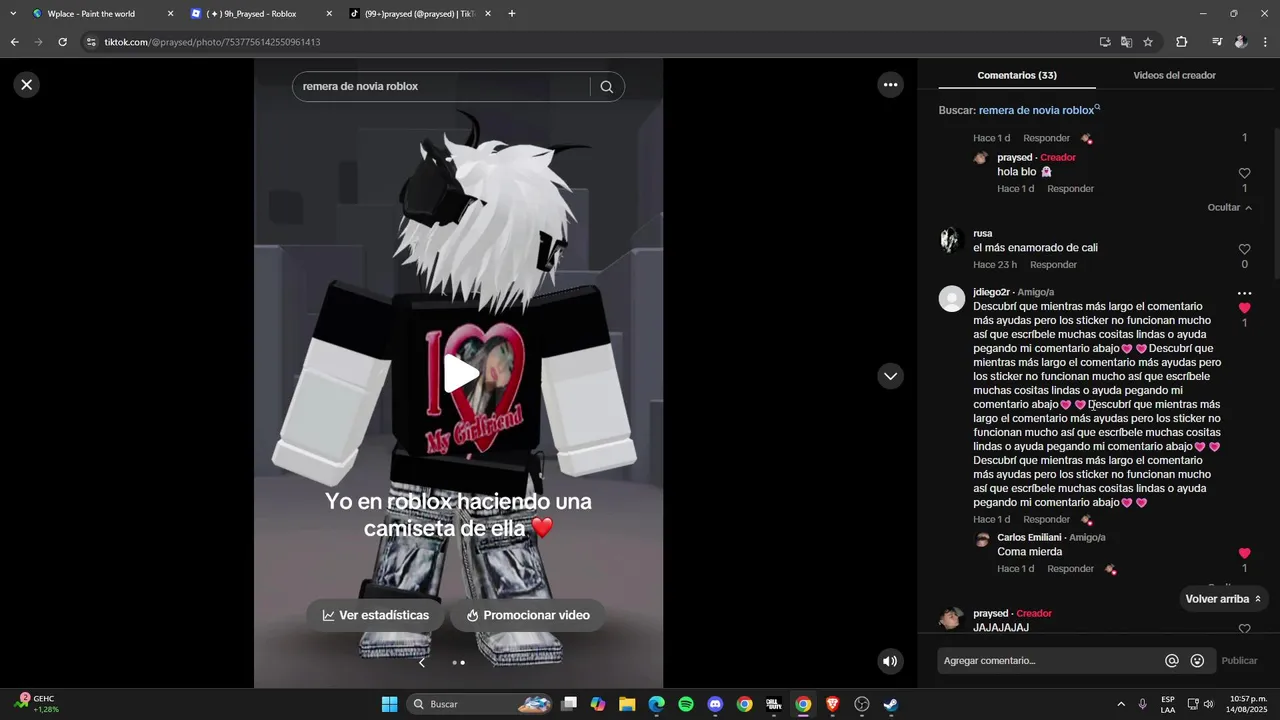Go to next post with the down chevron
The image size is (1280, 720).
coord(890,376)
